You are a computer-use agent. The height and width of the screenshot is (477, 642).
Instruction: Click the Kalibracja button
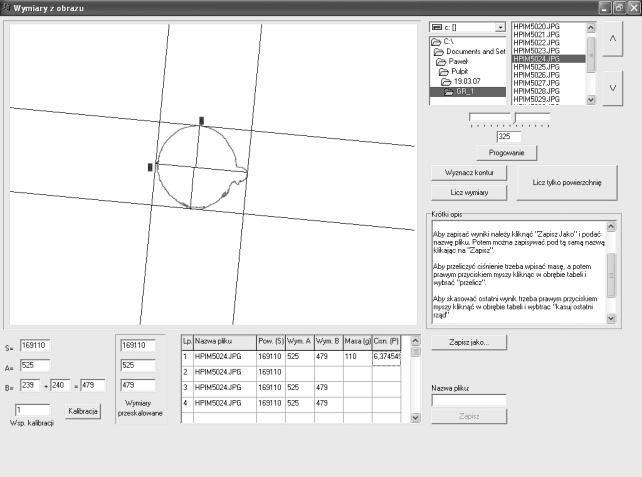pyautogui.click(x=83, y=411)
